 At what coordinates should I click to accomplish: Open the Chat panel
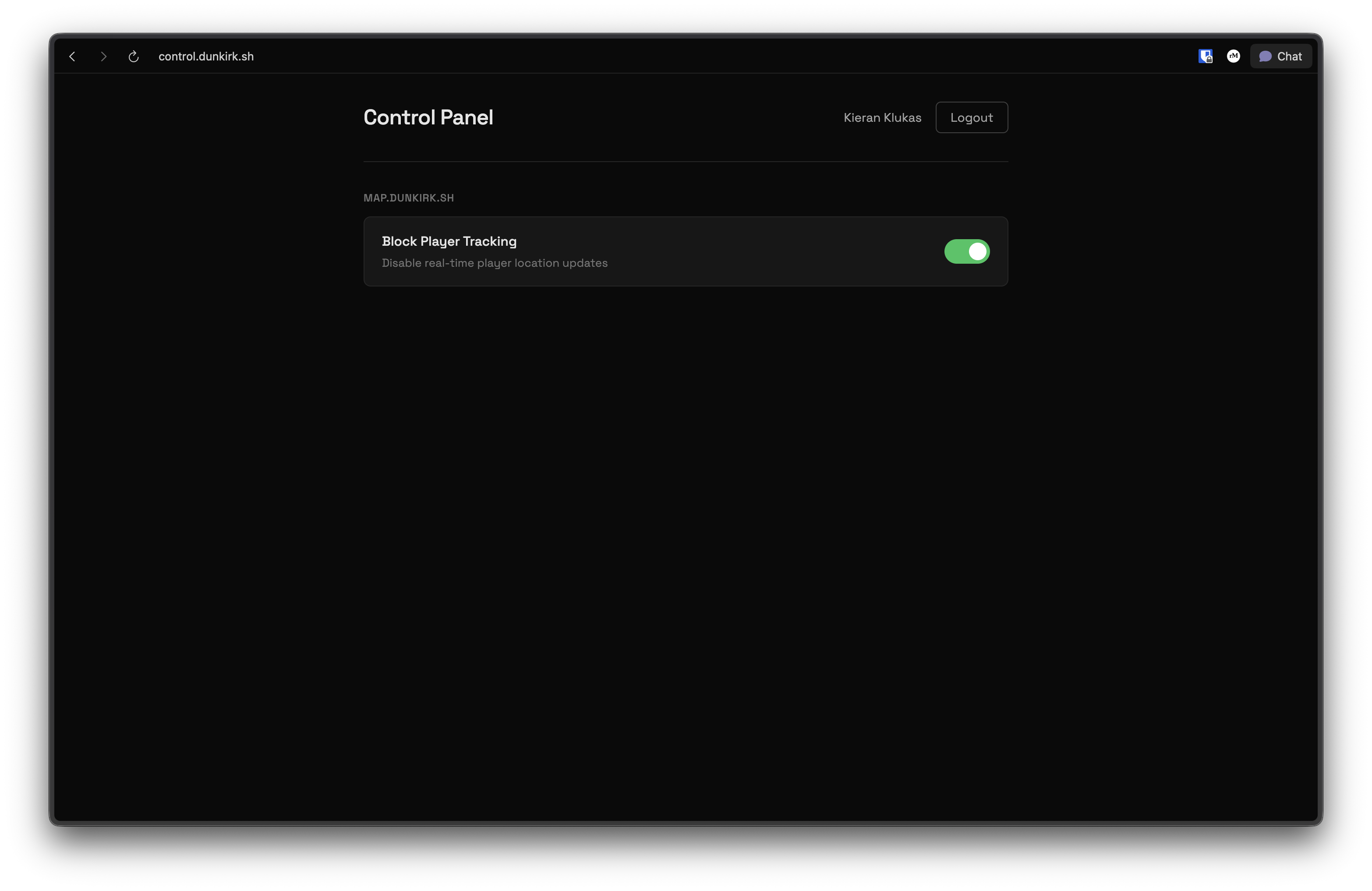1280,56
